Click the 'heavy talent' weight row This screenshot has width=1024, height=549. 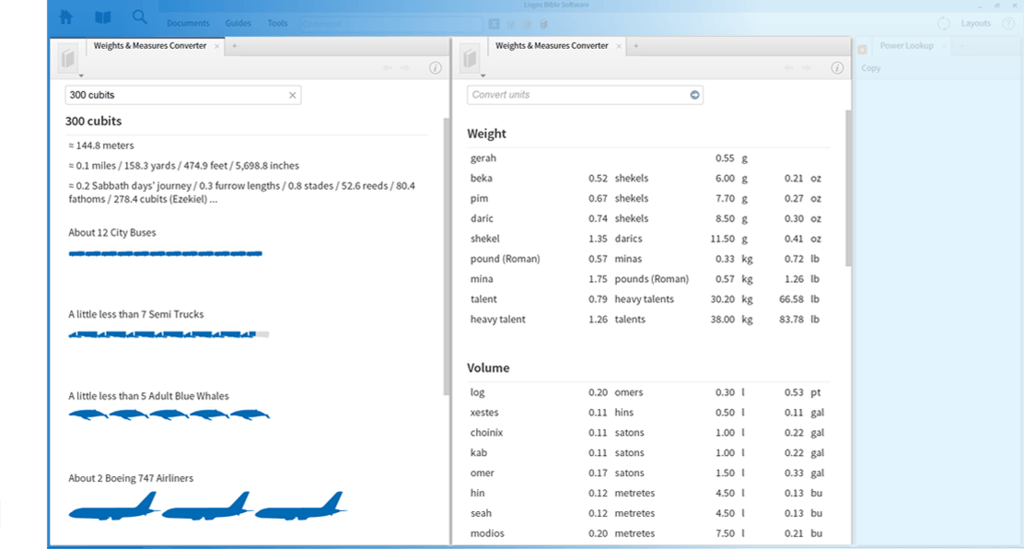[648, 320]
